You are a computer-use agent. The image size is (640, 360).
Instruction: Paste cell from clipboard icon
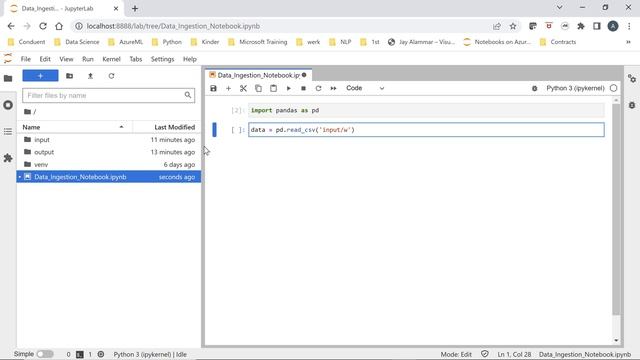pos(273,88)
